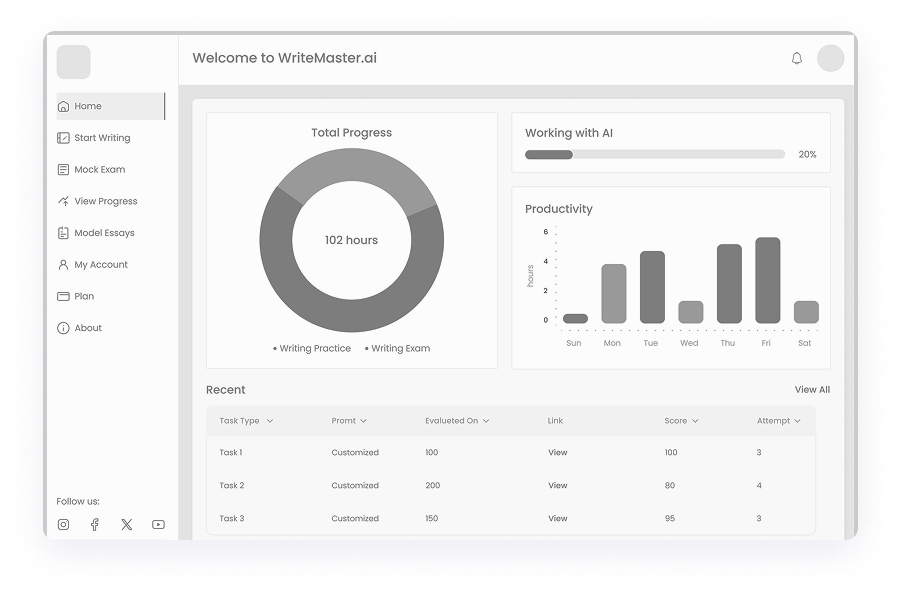Click the Mon productivity bar
This screenshot has height=595, width=901.
(x=614, y=294)
